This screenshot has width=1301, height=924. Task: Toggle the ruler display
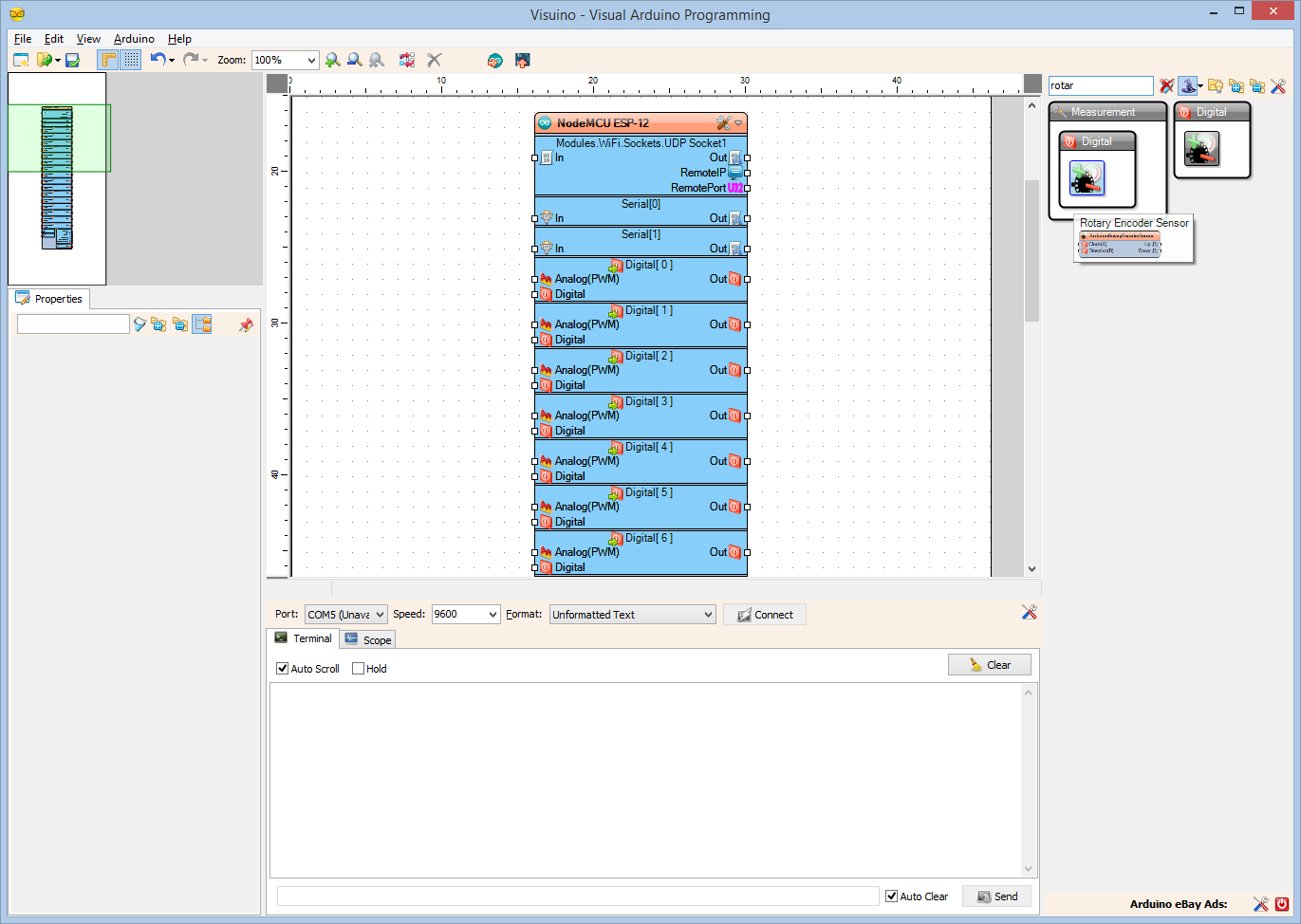[x=107, y=59]
